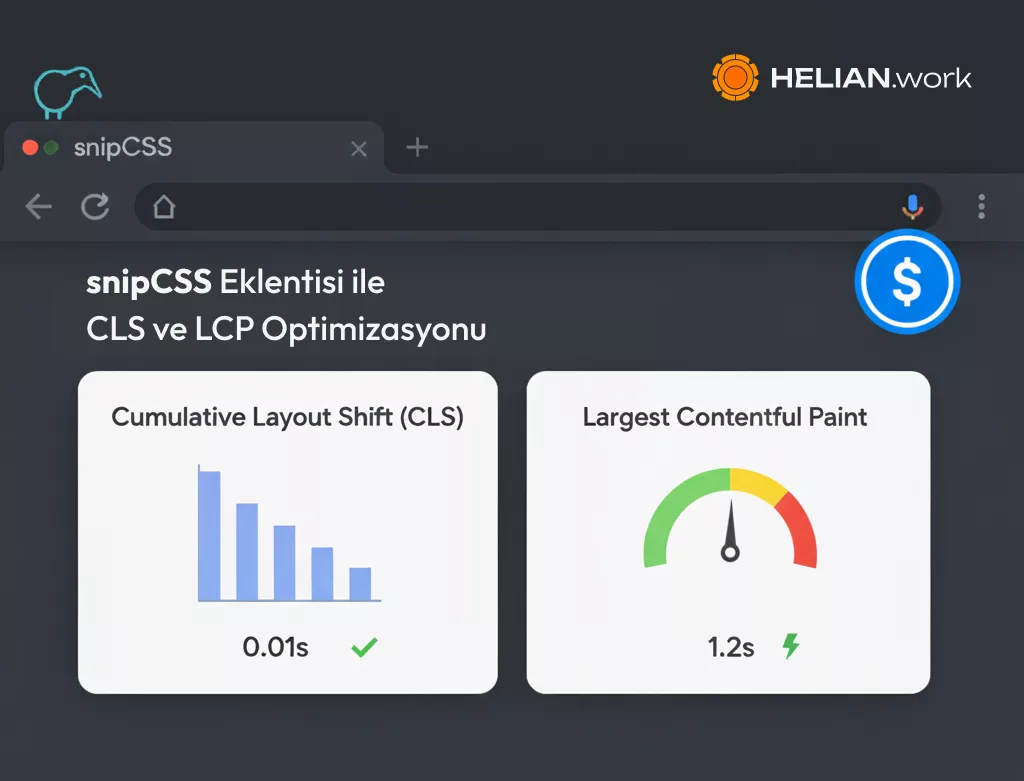This screenshot has width=1024, height=781.
Task: Click the home icon in address bar
Action: point(163,207)
